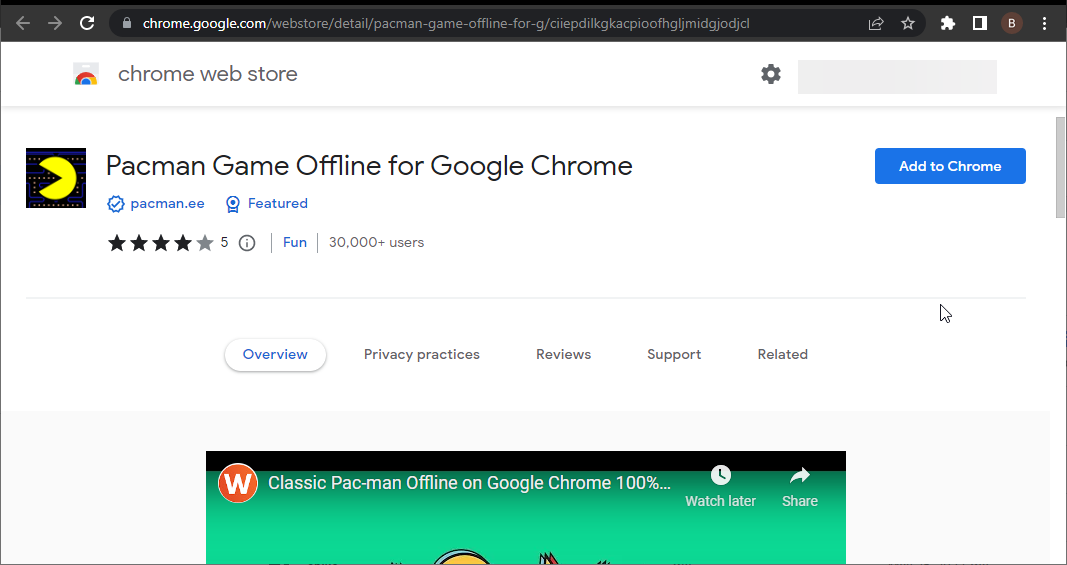Screen dimensions: 1067x565
Task: Click the page vertical scrollbar
Action: pos(1060,167)
